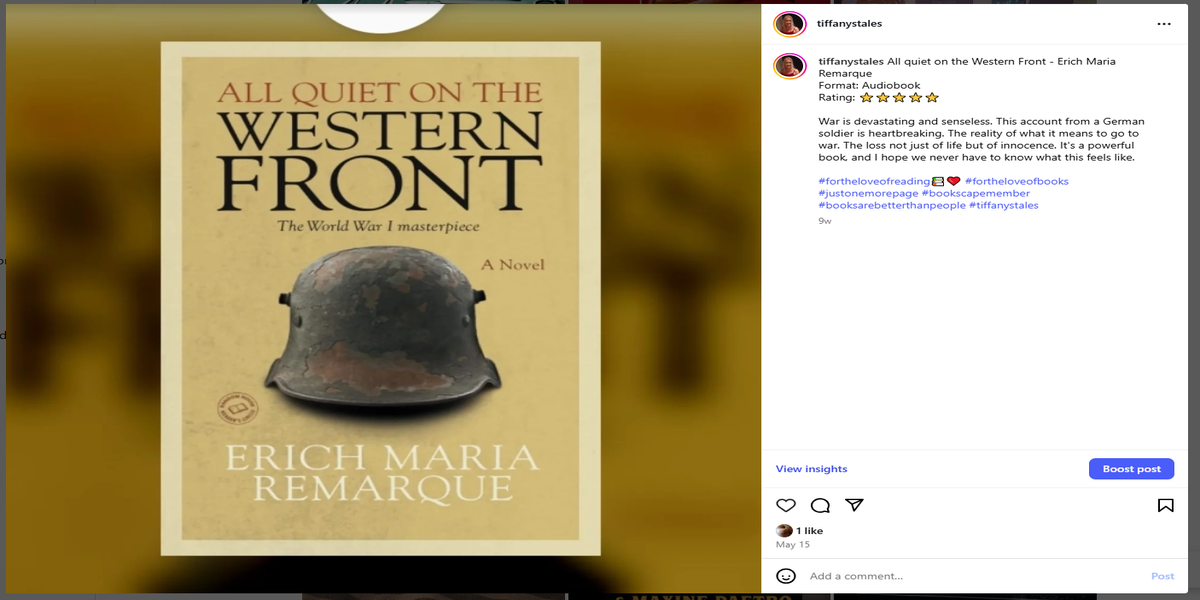Open the #justonemorepage hashtag
Screen dimensions: 1200x600
click(x=868, y=193)
